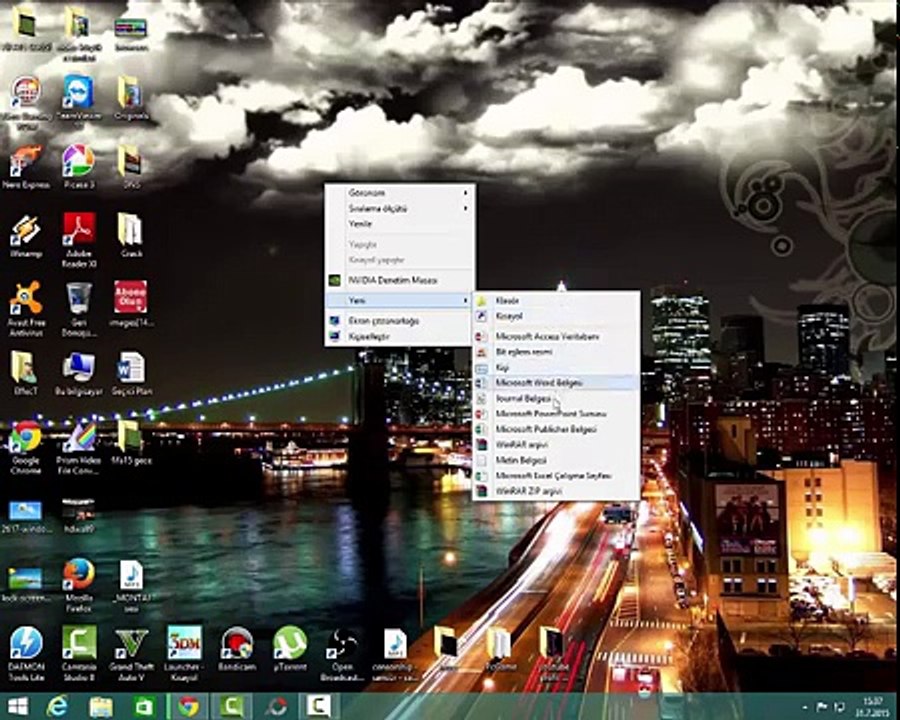Viewport: 900px width, 720px height.
Task: Open the TeamViewer desktop shortcut
Action: point(78,92)
